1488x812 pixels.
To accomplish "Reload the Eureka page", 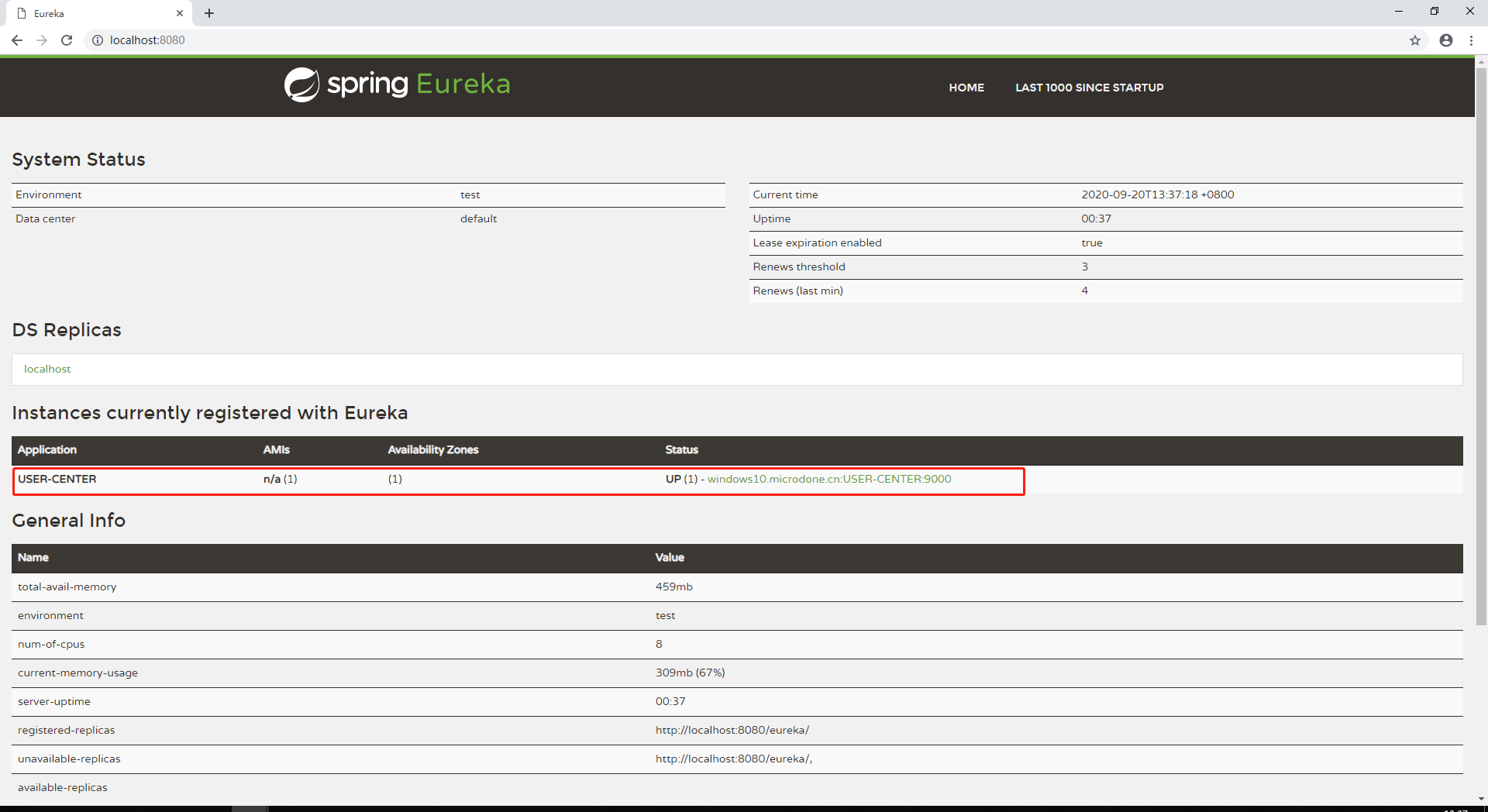I will (x=67, y=40).
